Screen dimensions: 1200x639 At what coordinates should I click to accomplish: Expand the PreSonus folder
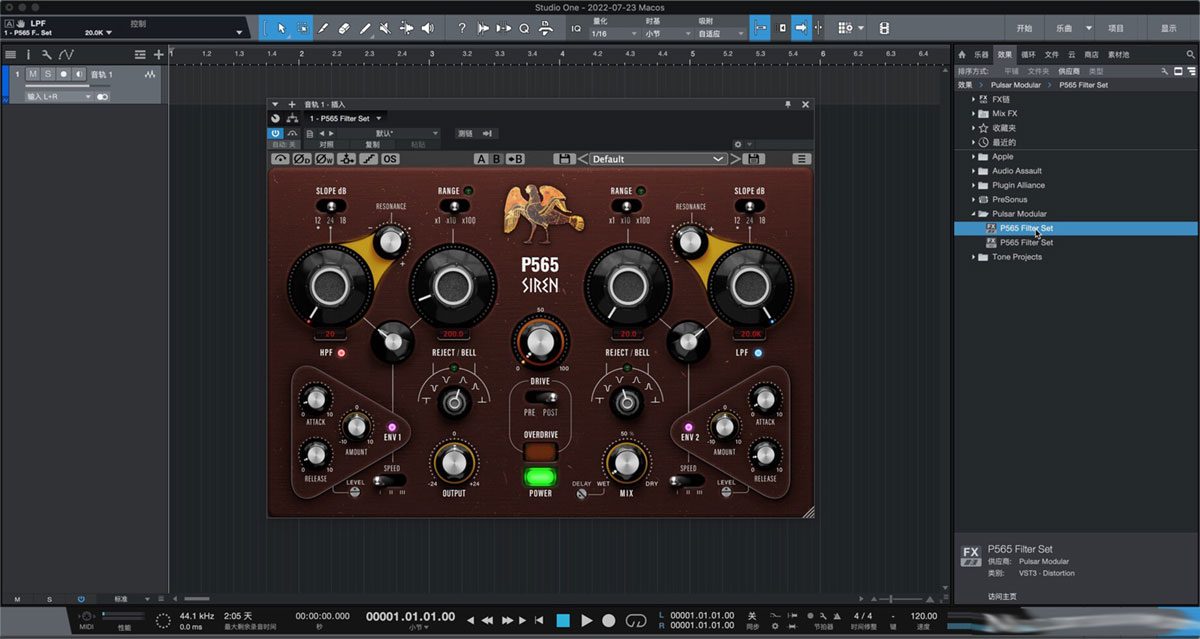974,199
